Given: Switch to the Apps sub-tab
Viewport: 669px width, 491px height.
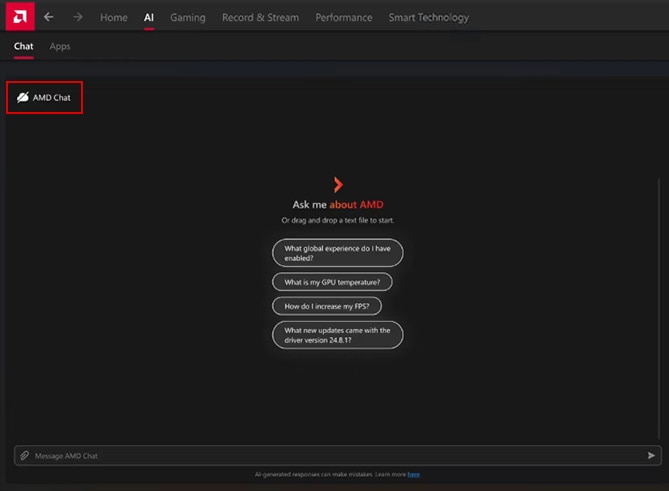Looking at the screenshot, I should click(60, 46).
